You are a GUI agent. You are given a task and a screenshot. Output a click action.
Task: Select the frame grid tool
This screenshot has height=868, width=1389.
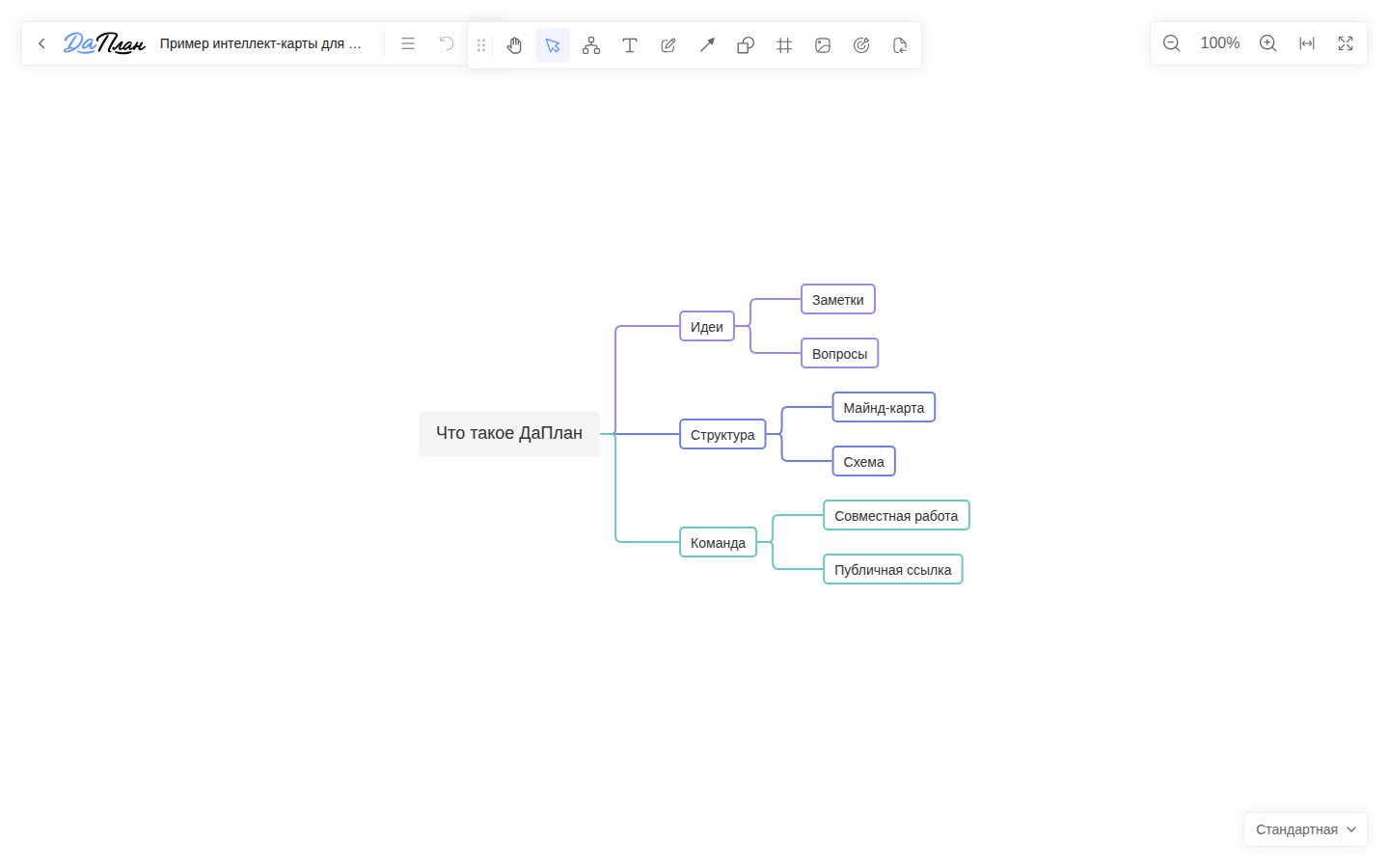tap(784, 45)
